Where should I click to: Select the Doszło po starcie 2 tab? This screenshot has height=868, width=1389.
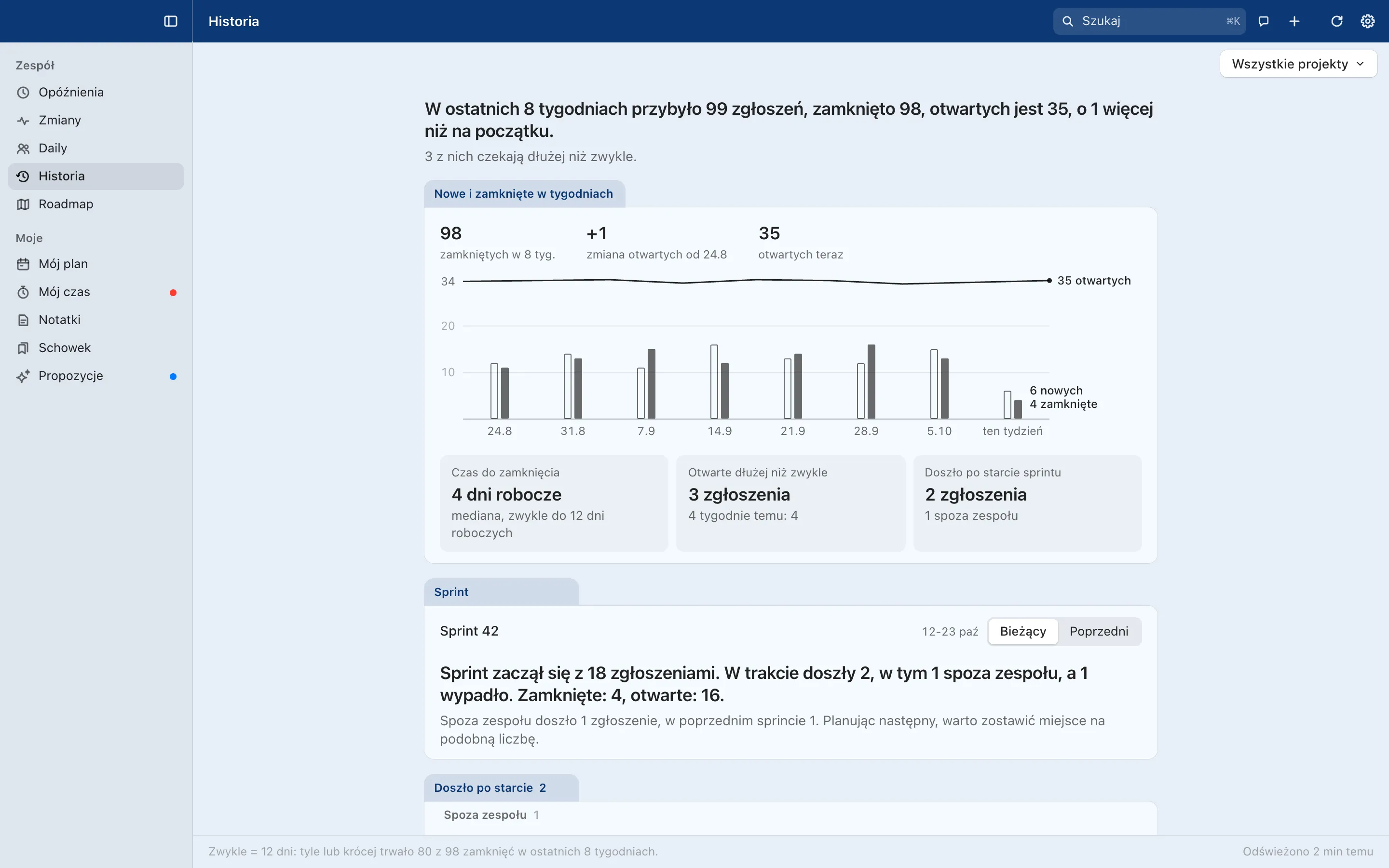tap(501, 787)
